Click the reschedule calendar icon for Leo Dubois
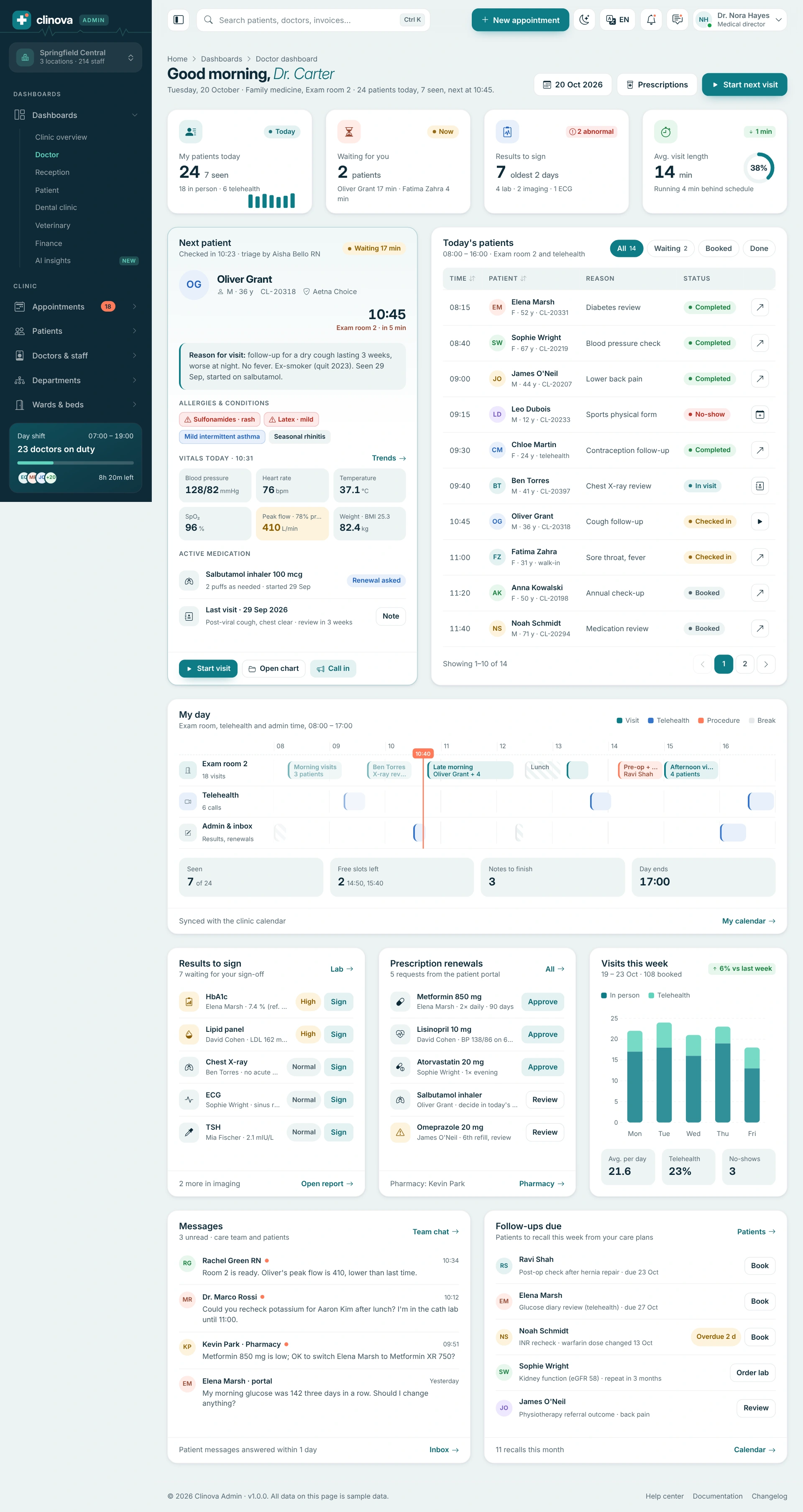This screenshot has width=803, height=1512. (760, 414)
